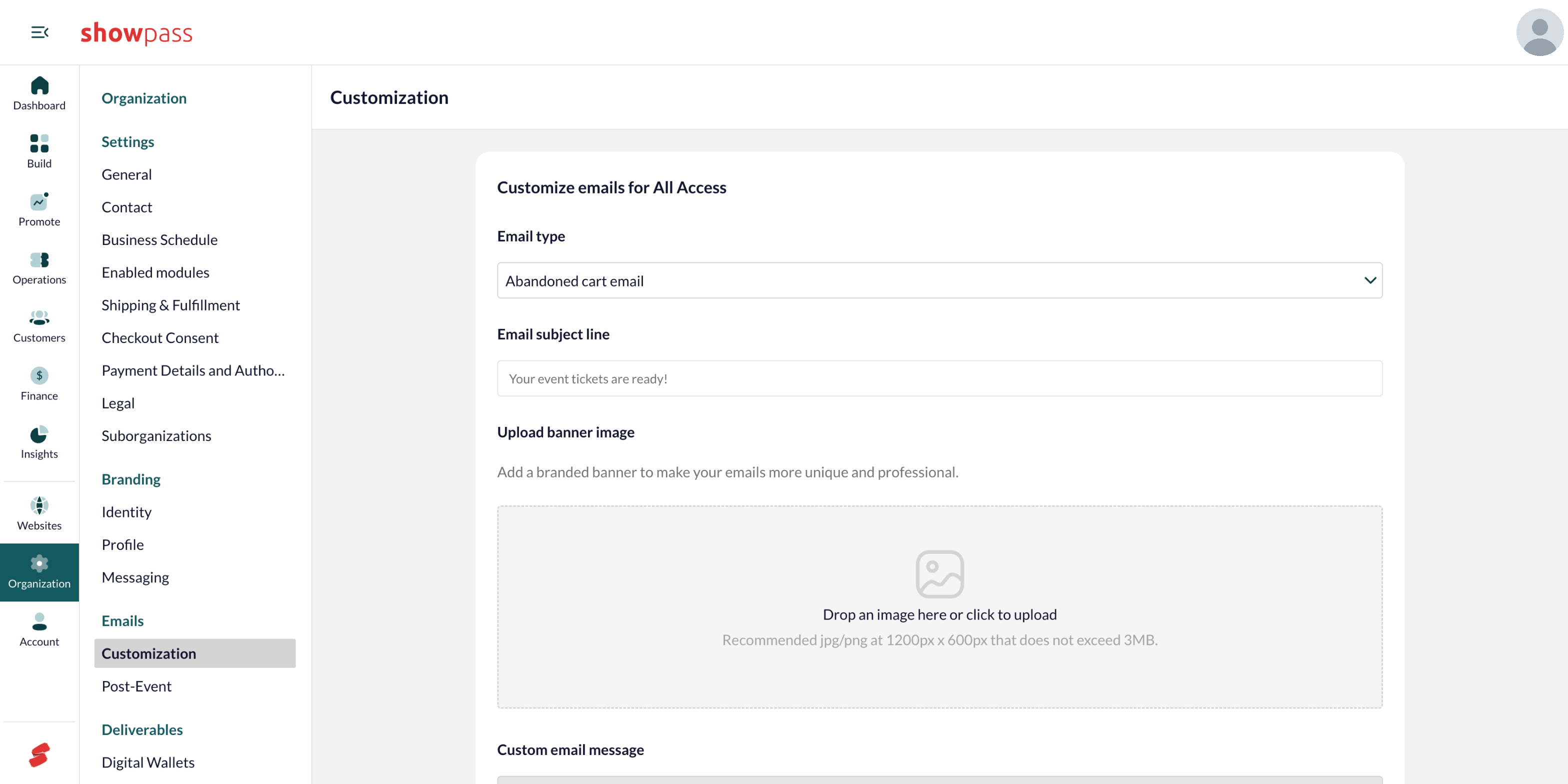
Task: Select Customization under Emails
Action: 195,653
